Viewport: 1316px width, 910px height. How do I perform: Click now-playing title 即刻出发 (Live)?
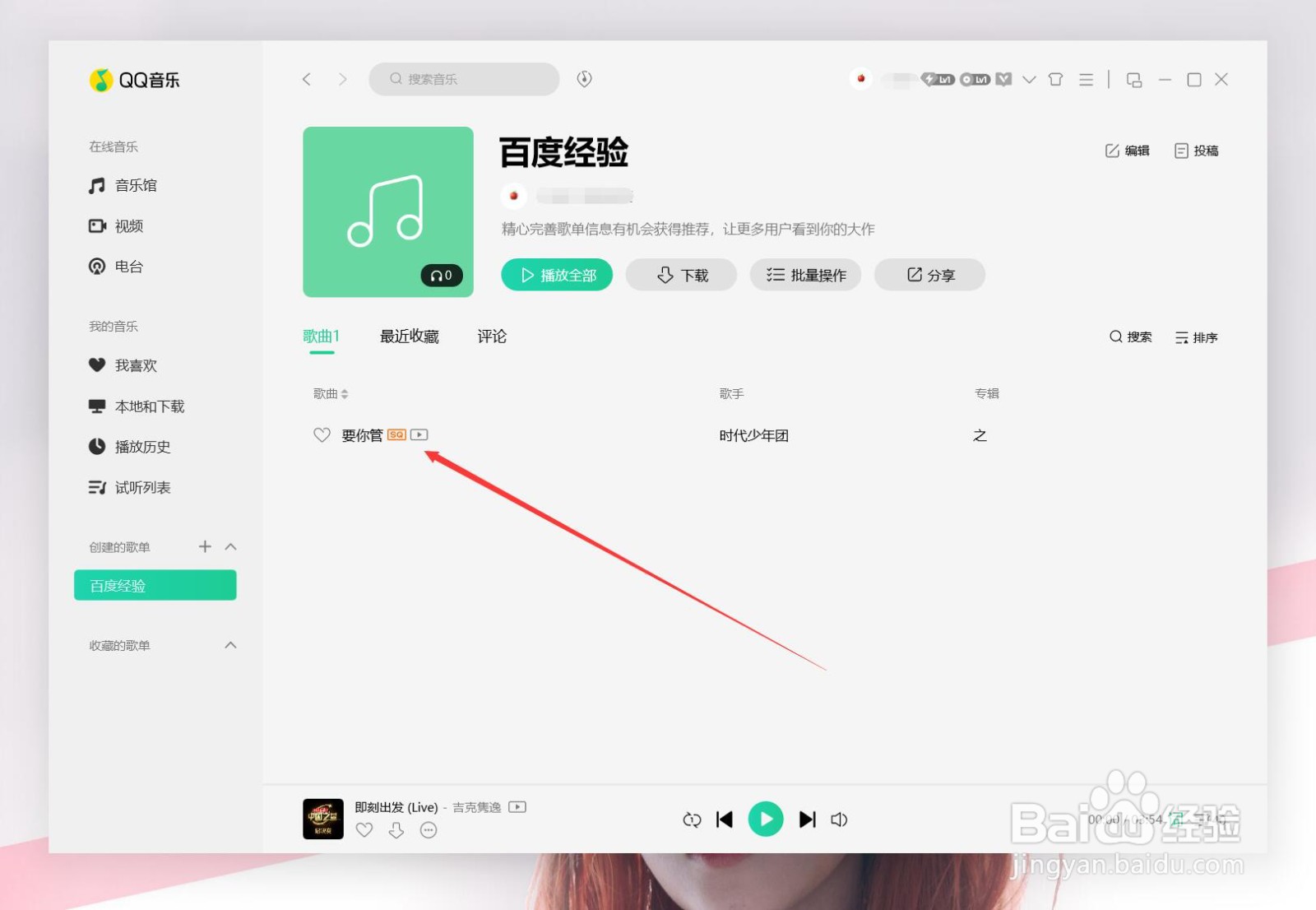click(x=396, y=807)
